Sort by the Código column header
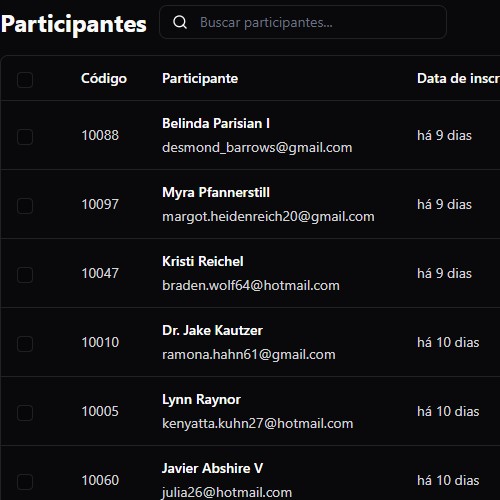 click(x=104, y=79)
